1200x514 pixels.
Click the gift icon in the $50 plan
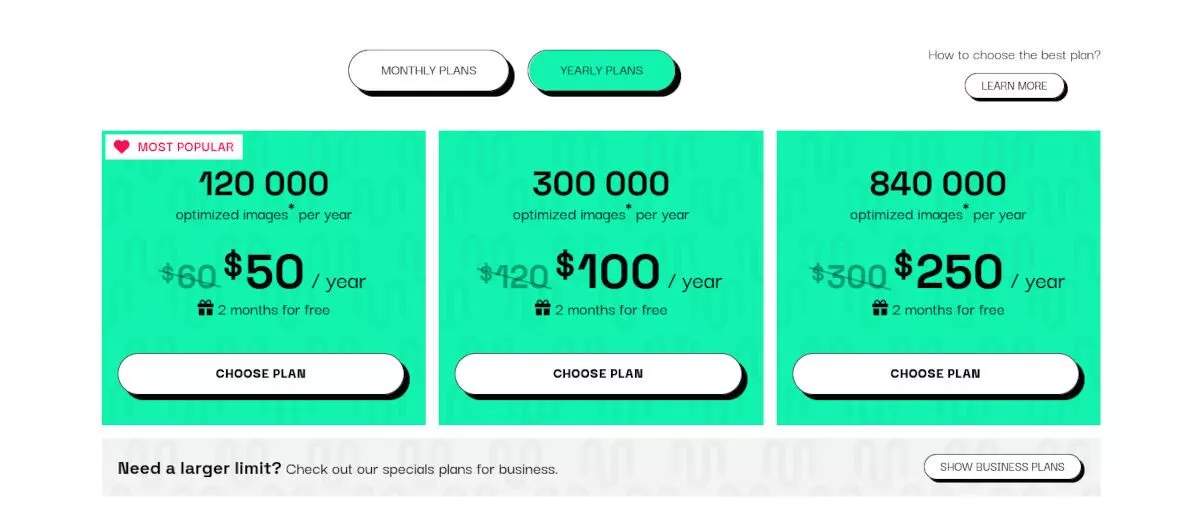(205, 309)
